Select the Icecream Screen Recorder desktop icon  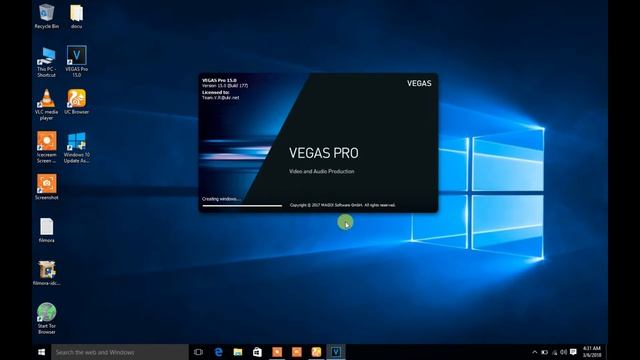pyautogui.click(x=47, y=147)
